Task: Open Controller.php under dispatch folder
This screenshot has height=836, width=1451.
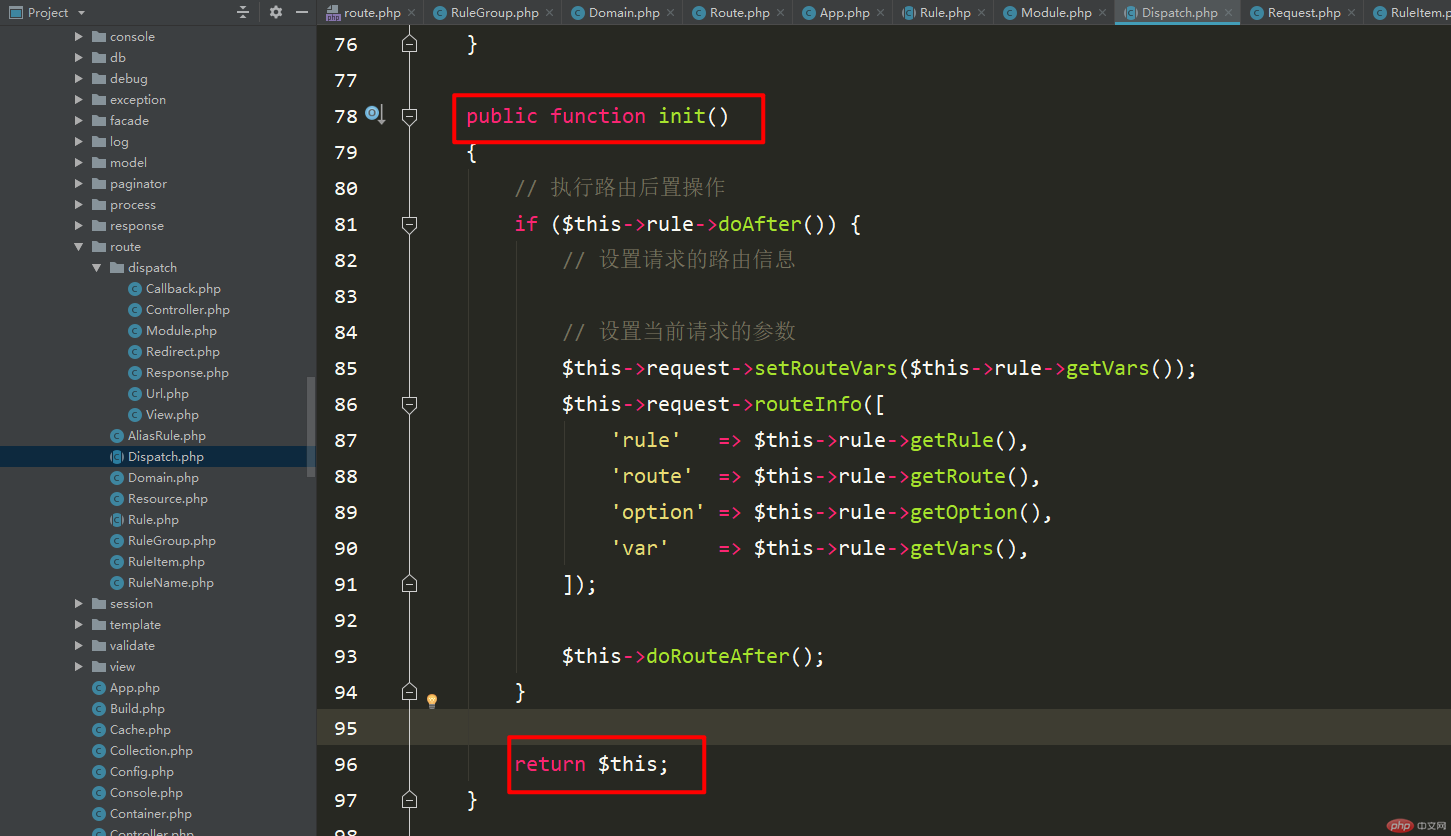Action: [x=179, y=309]
